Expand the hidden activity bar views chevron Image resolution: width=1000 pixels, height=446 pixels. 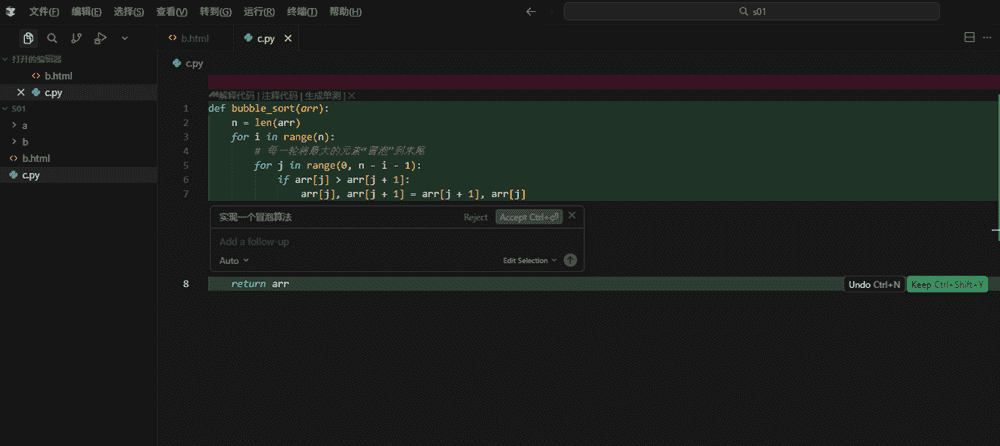[x=125, y=38]
